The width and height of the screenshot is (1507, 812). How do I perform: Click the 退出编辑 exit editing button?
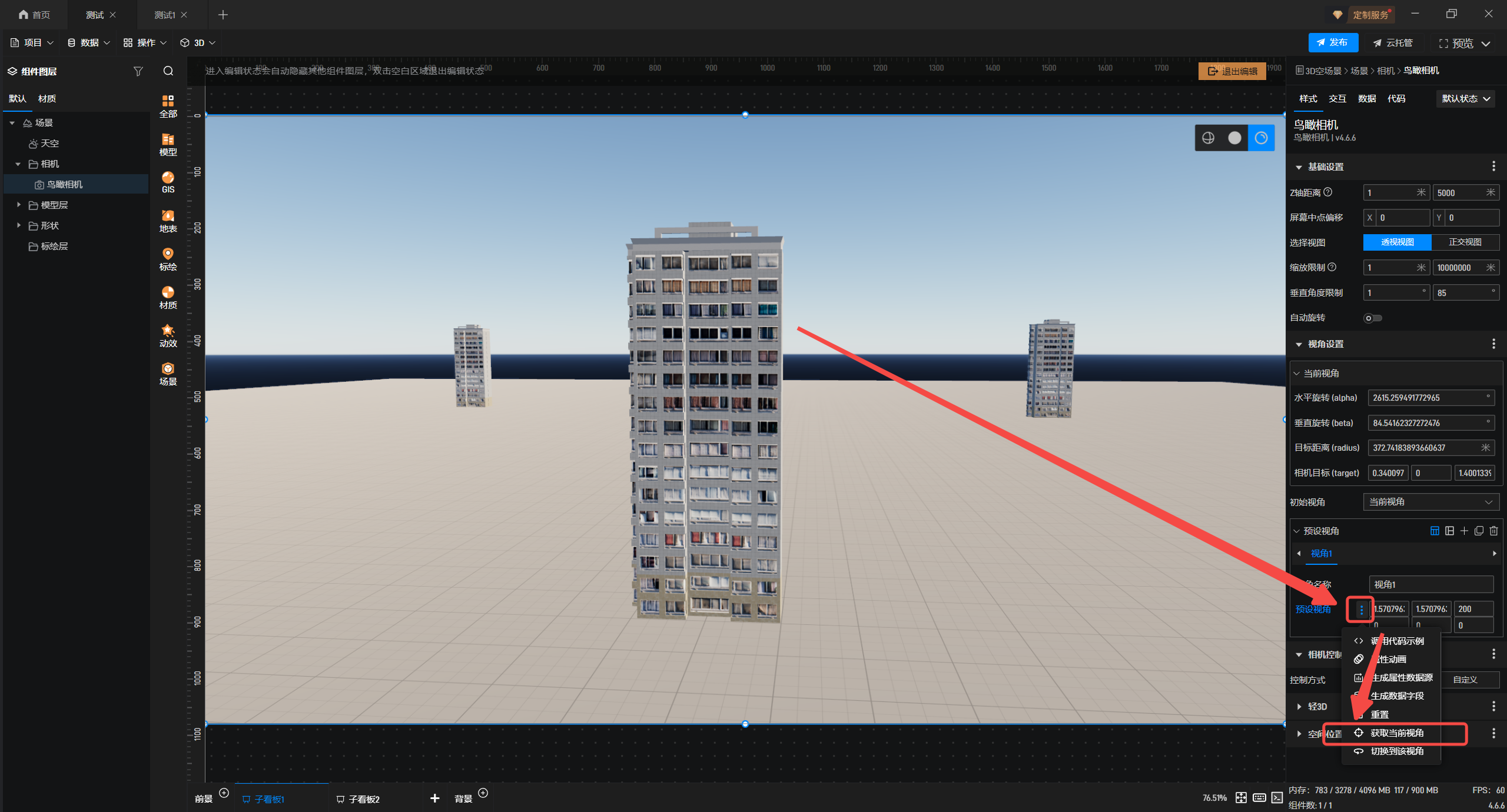pos(1232,71)
